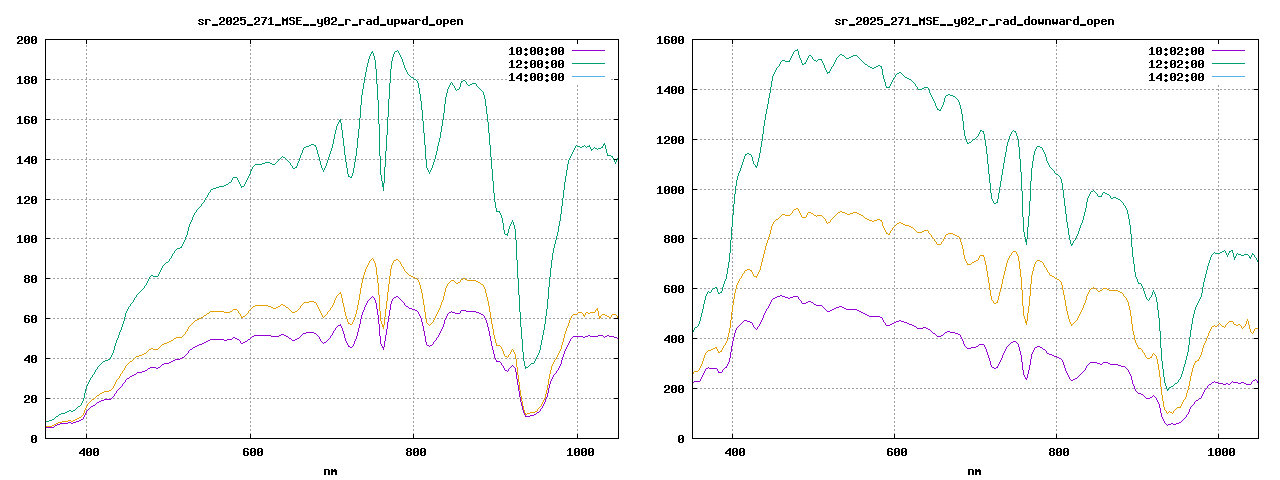Click orange line sample beside 12:00:00

click(588, 64)
